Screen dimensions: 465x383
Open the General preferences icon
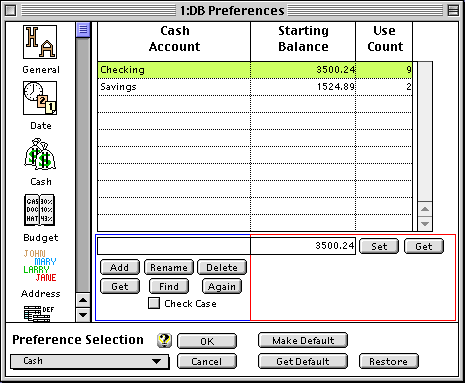(x=40, y=42)
